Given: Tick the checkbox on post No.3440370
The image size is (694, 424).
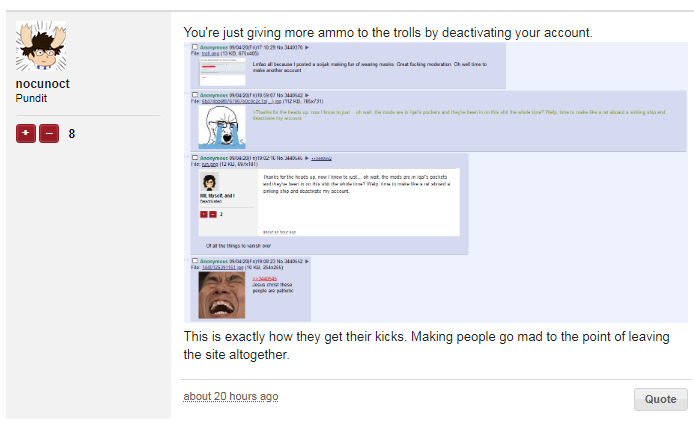Looking at the screenshot, I should pyautogui.click(x=195, y=47).
